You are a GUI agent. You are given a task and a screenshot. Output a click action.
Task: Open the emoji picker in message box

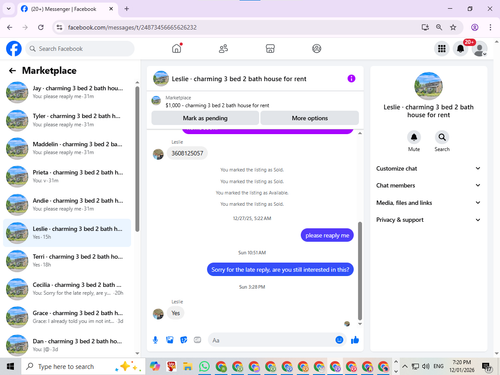click(x=339, y=340)
